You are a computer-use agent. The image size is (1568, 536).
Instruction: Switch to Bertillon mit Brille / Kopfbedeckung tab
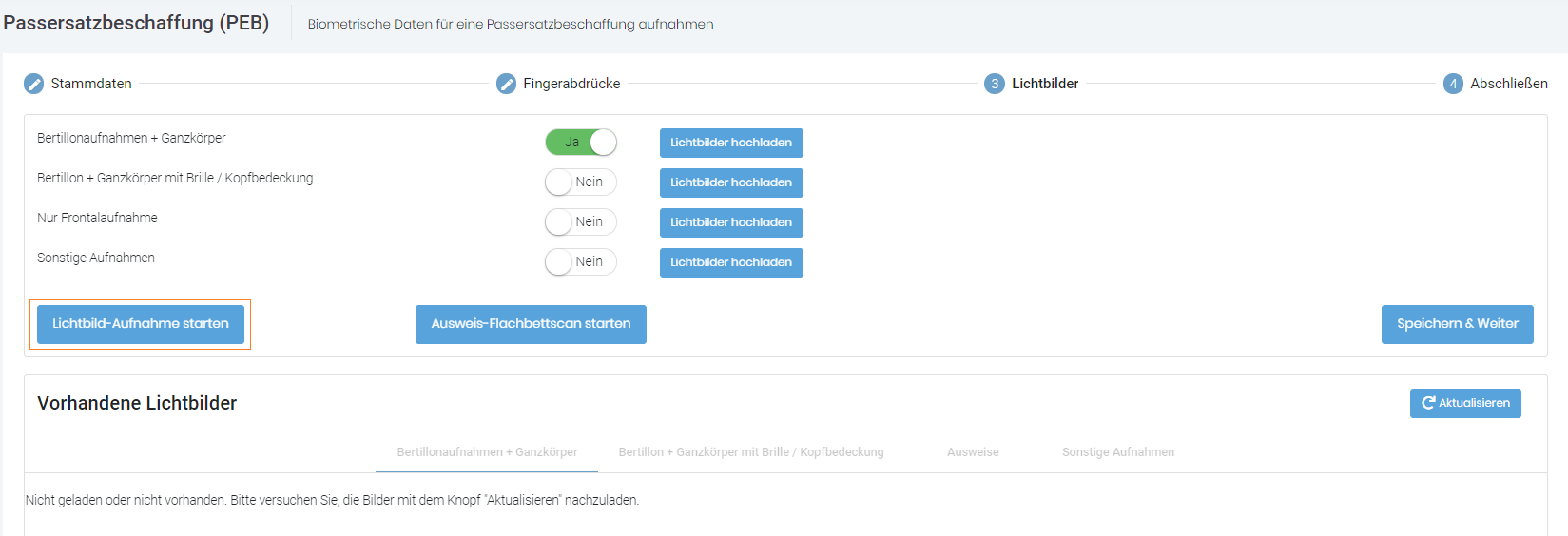pyautogui.click(x=751, y=452)
